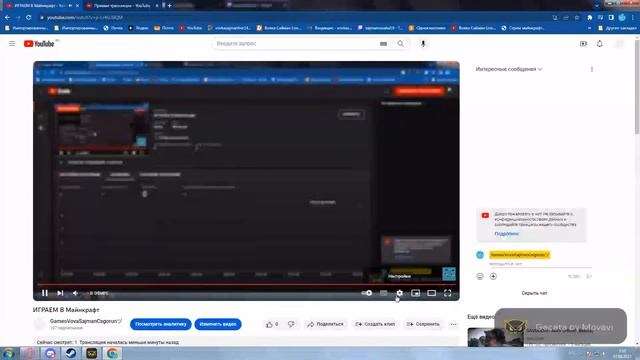The width and height of the screenshot is (640, 360).
Task: Click Посмотреть аналитику blue button
Action: pos(160,324)
